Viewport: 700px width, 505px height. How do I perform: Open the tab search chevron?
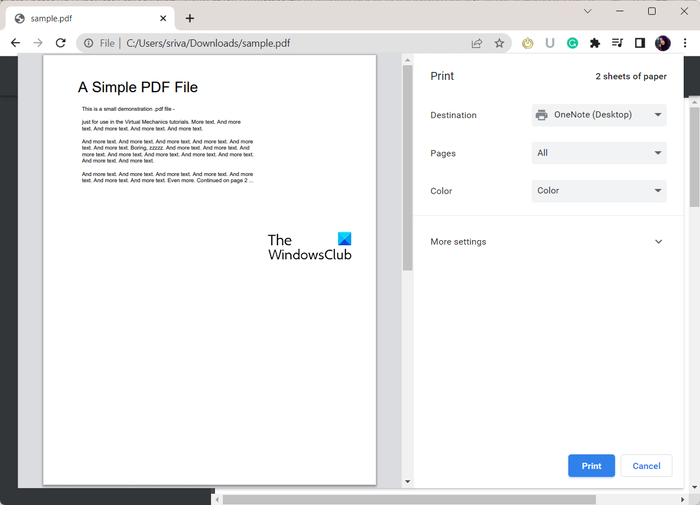tap(588, 11)
